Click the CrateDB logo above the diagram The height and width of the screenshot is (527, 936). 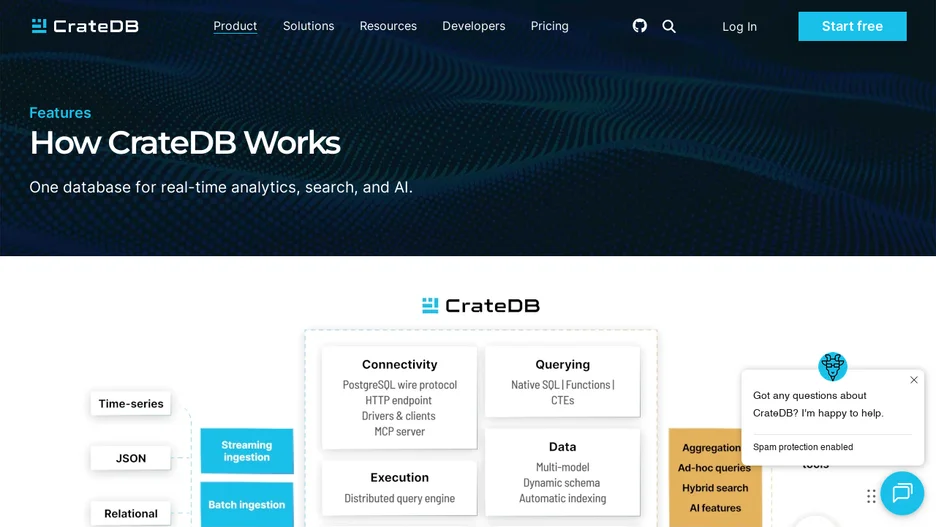pos(481,306)
